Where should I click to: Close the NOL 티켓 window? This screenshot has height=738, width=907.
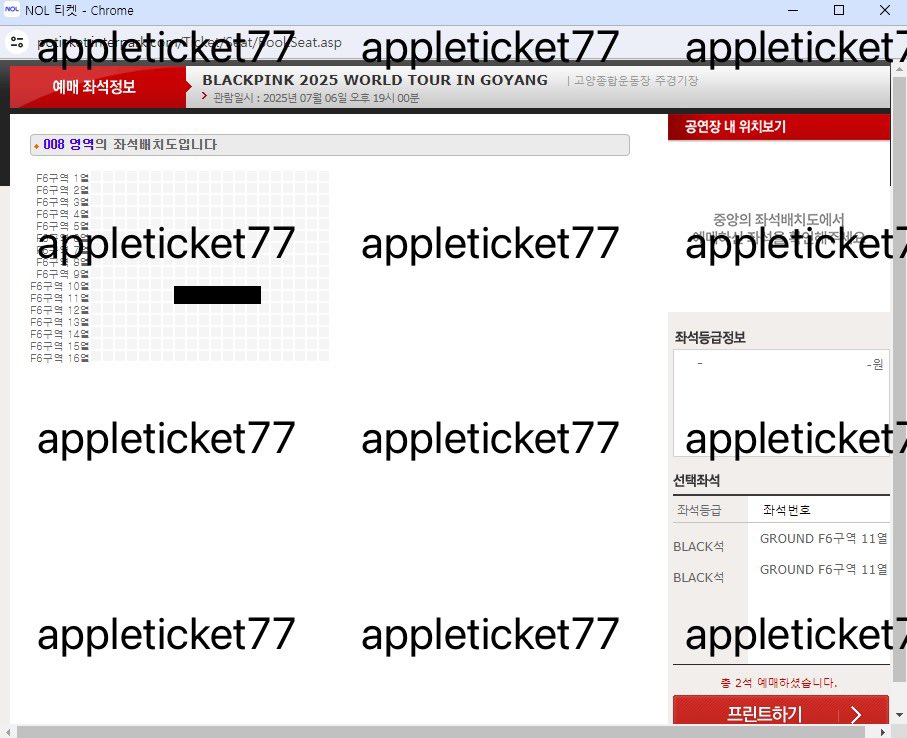[x=884, y=10]
